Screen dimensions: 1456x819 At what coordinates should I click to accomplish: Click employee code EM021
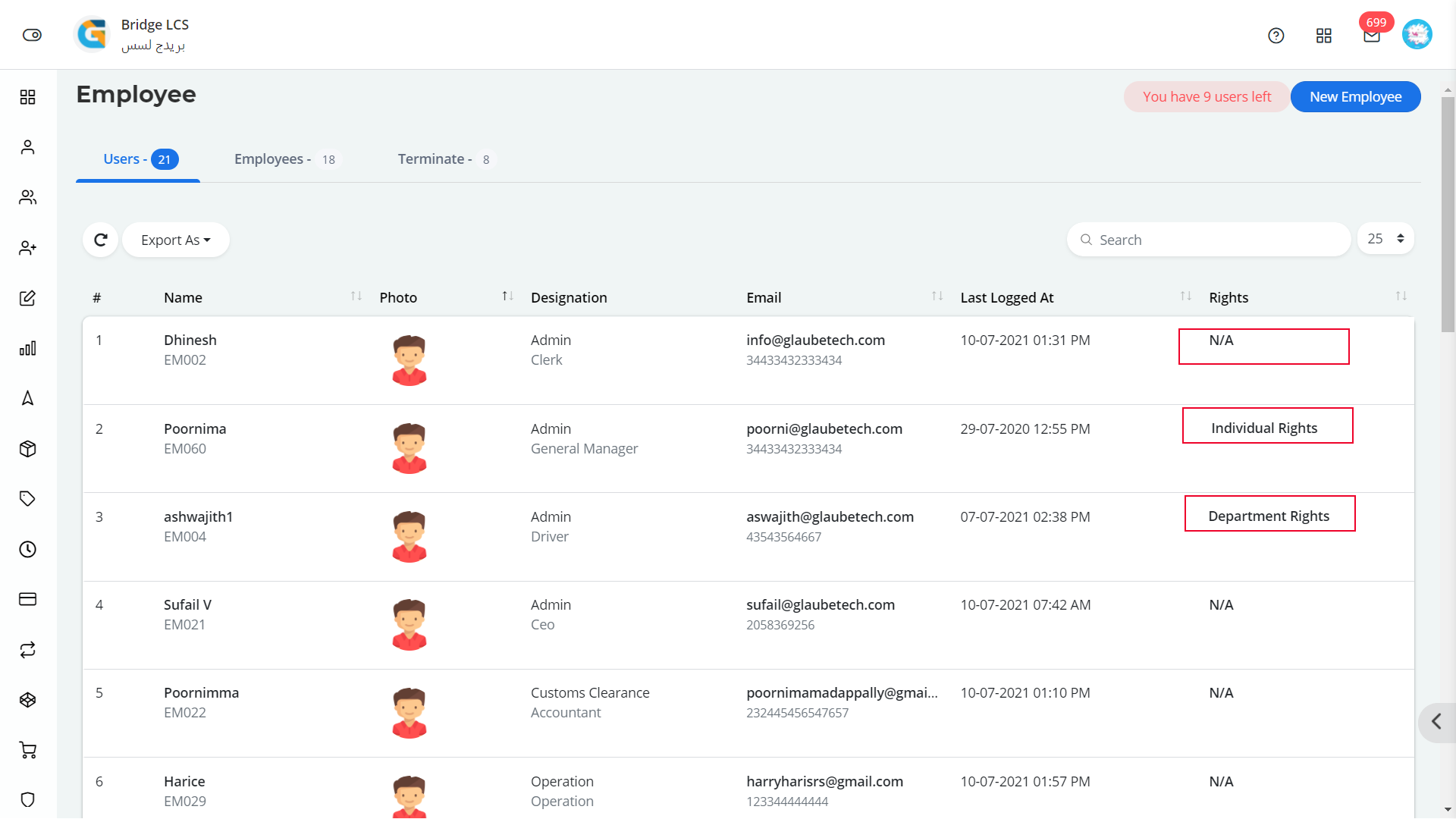coord(184,625)
